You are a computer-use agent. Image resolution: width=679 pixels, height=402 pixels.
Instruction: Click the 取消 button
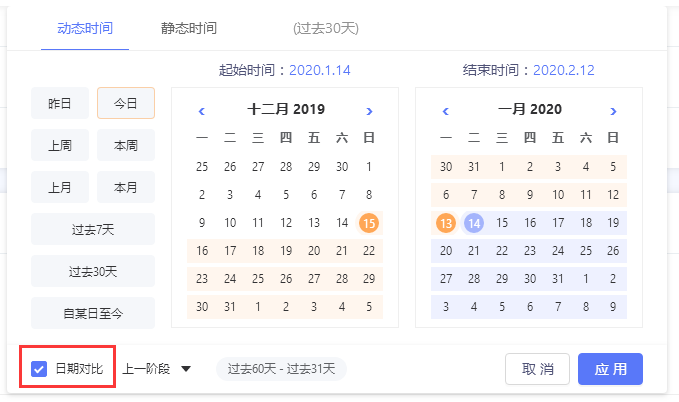(x=537, y=369)
